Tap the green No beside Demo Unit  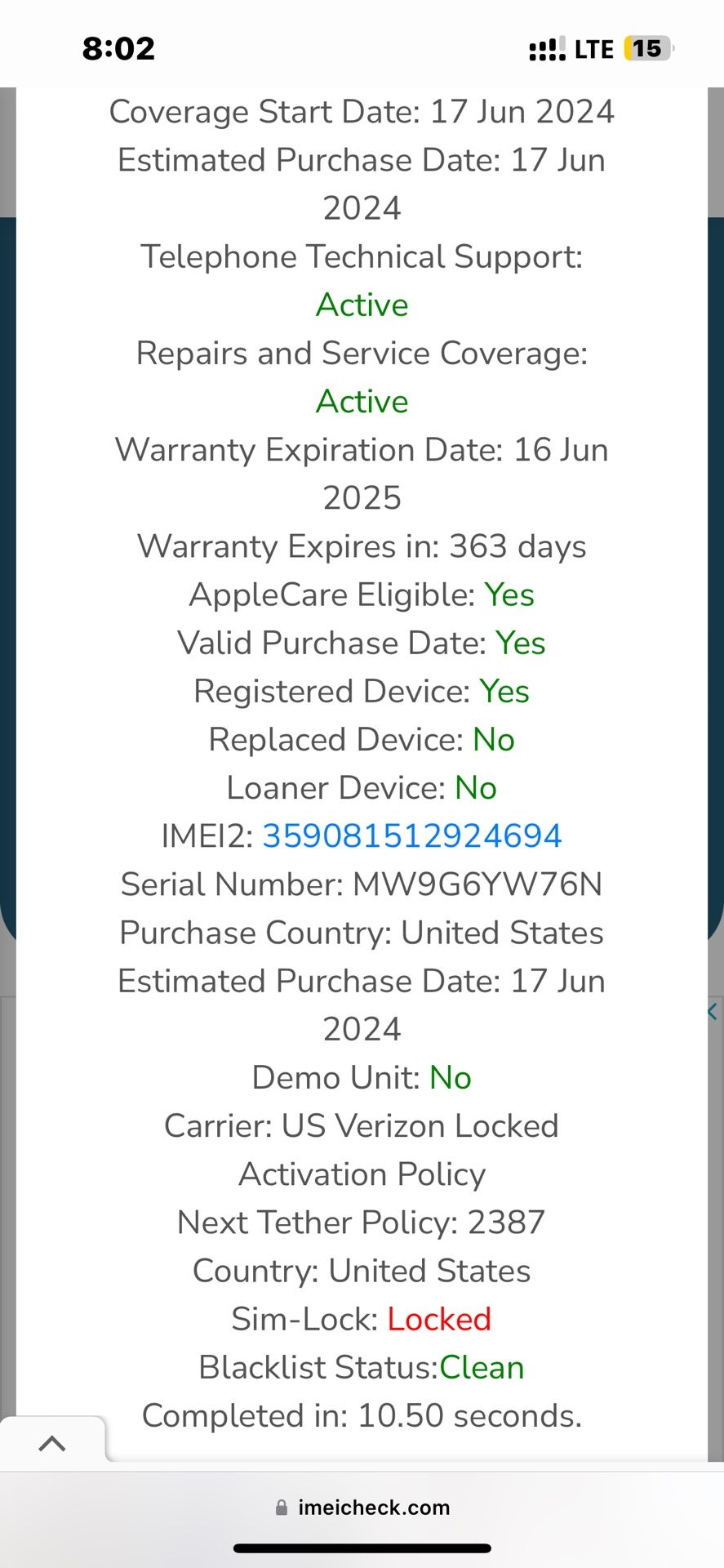click(x=451, y=1077)
